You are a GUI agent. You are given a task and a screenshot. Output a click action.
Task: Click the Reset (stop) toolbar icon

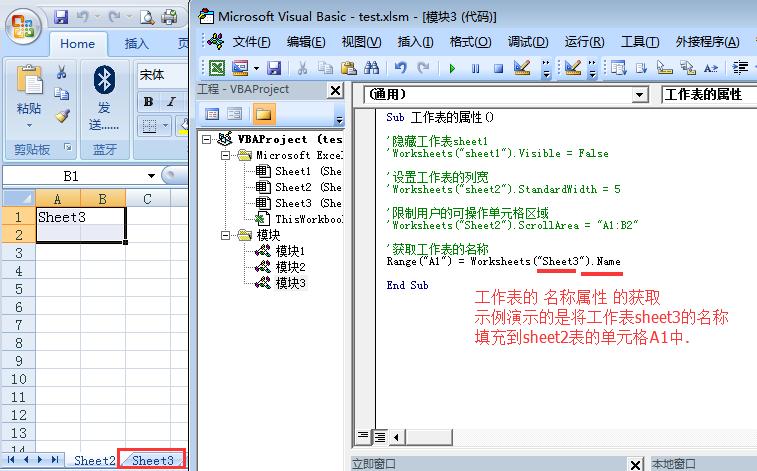click(x=497, y=68)
